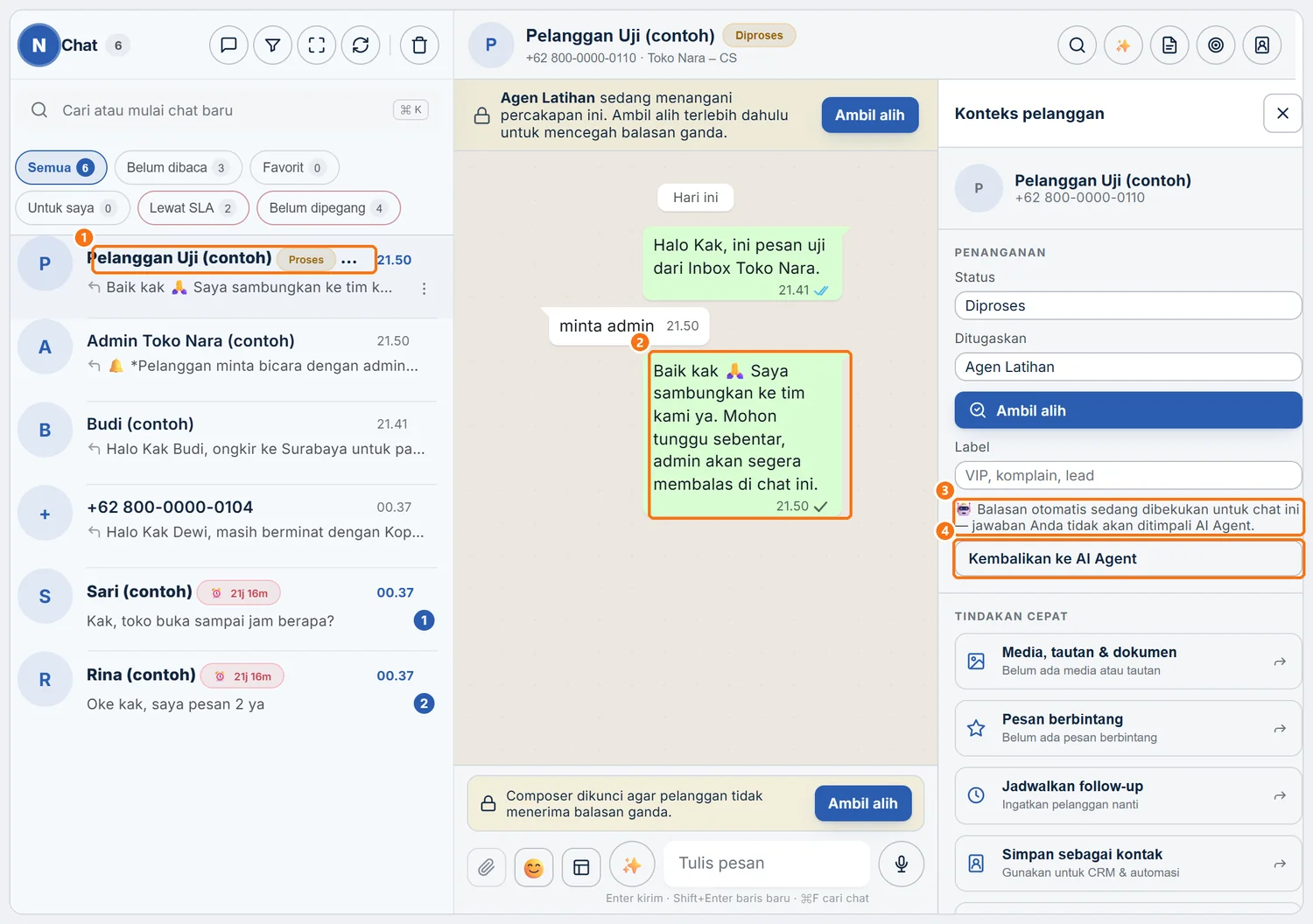
Task: Click the sparkle AI assist icon in composer
Action: pos(632,864)
